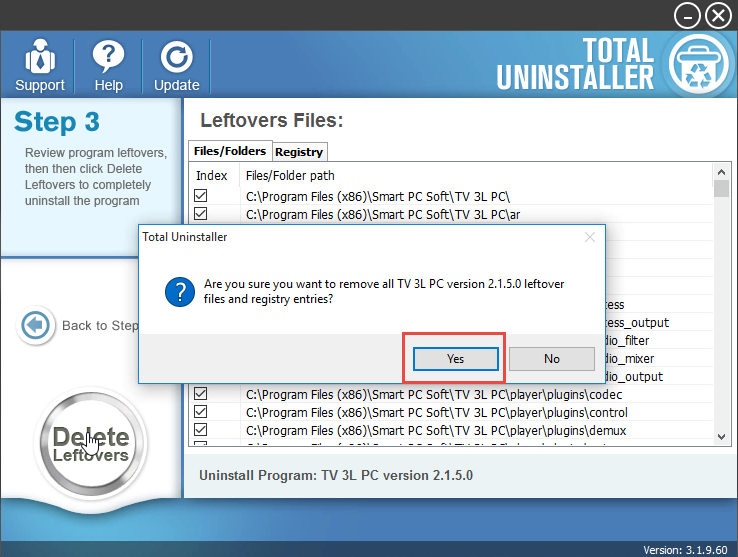The image size is (738, 557).
Task: Click the scroll up arrow of leftovers list
Action: tap(721, 172)
